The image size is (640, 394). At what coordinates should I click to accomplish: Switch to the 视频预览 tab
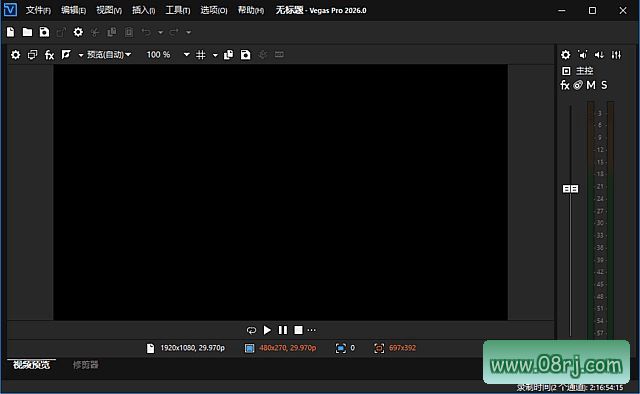pyautogui.click(x=31, y=365)
